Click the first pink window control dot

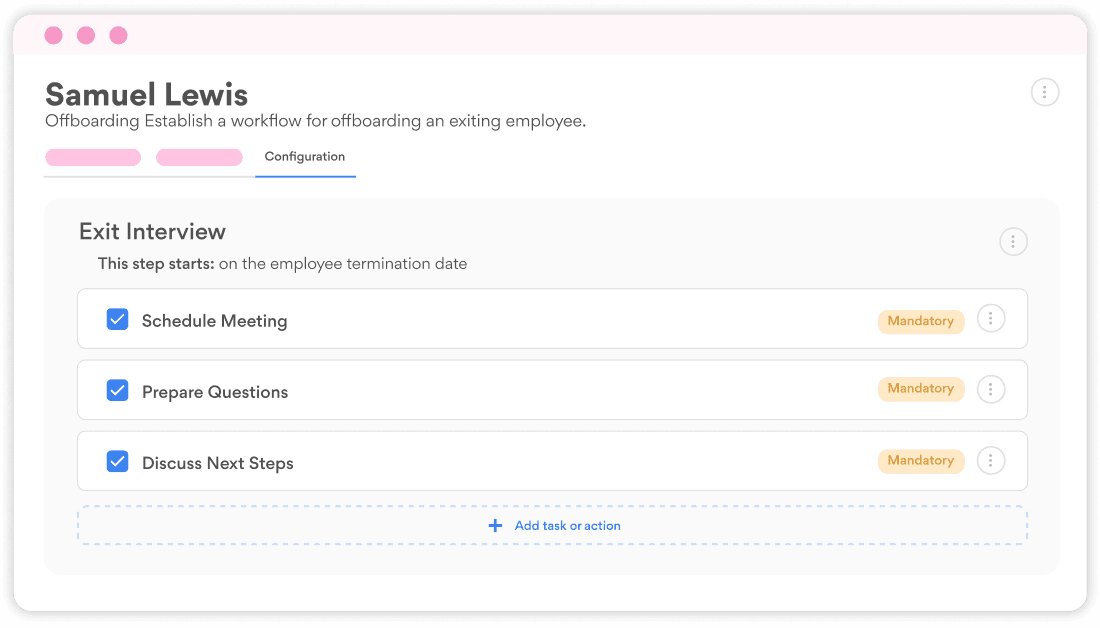pyautogui.click(x=53, y=35)
